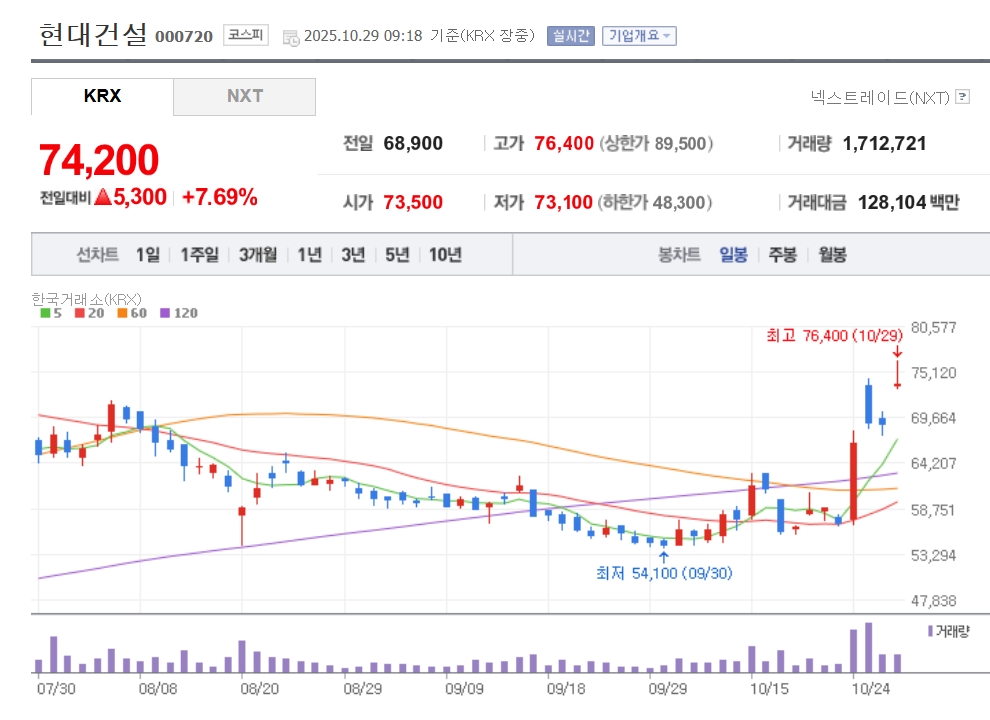Select the 1일 line chart period
Screen dimensions: 990x720
[148, 255]
